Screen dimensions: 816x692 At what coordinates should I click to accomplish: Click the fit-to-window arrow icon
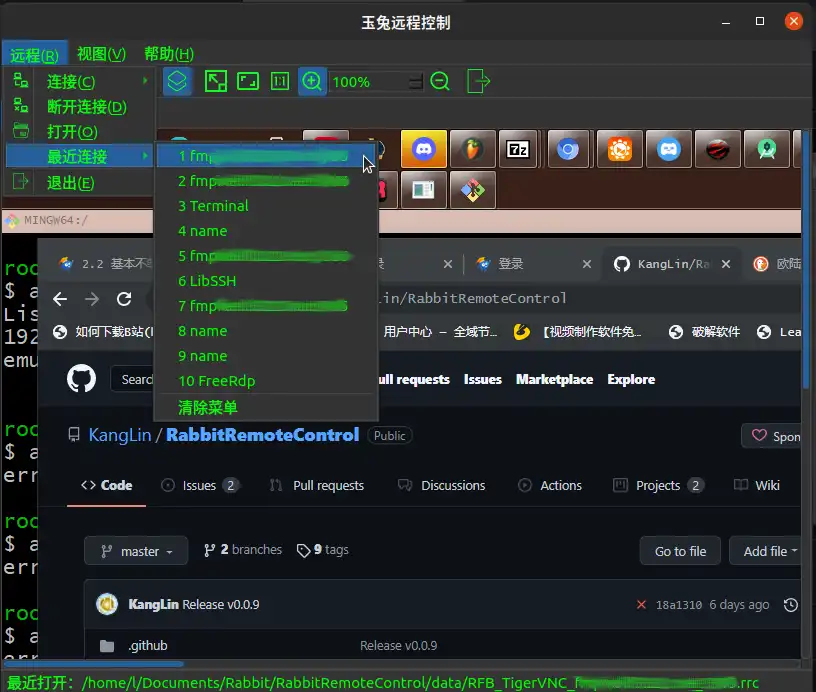pos(216,82)
